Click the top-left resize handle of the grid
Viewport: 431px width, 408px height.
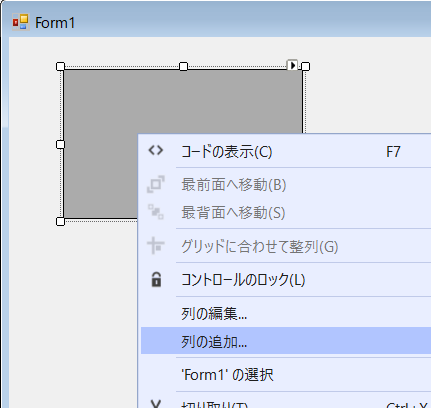(x=60, y=66)
